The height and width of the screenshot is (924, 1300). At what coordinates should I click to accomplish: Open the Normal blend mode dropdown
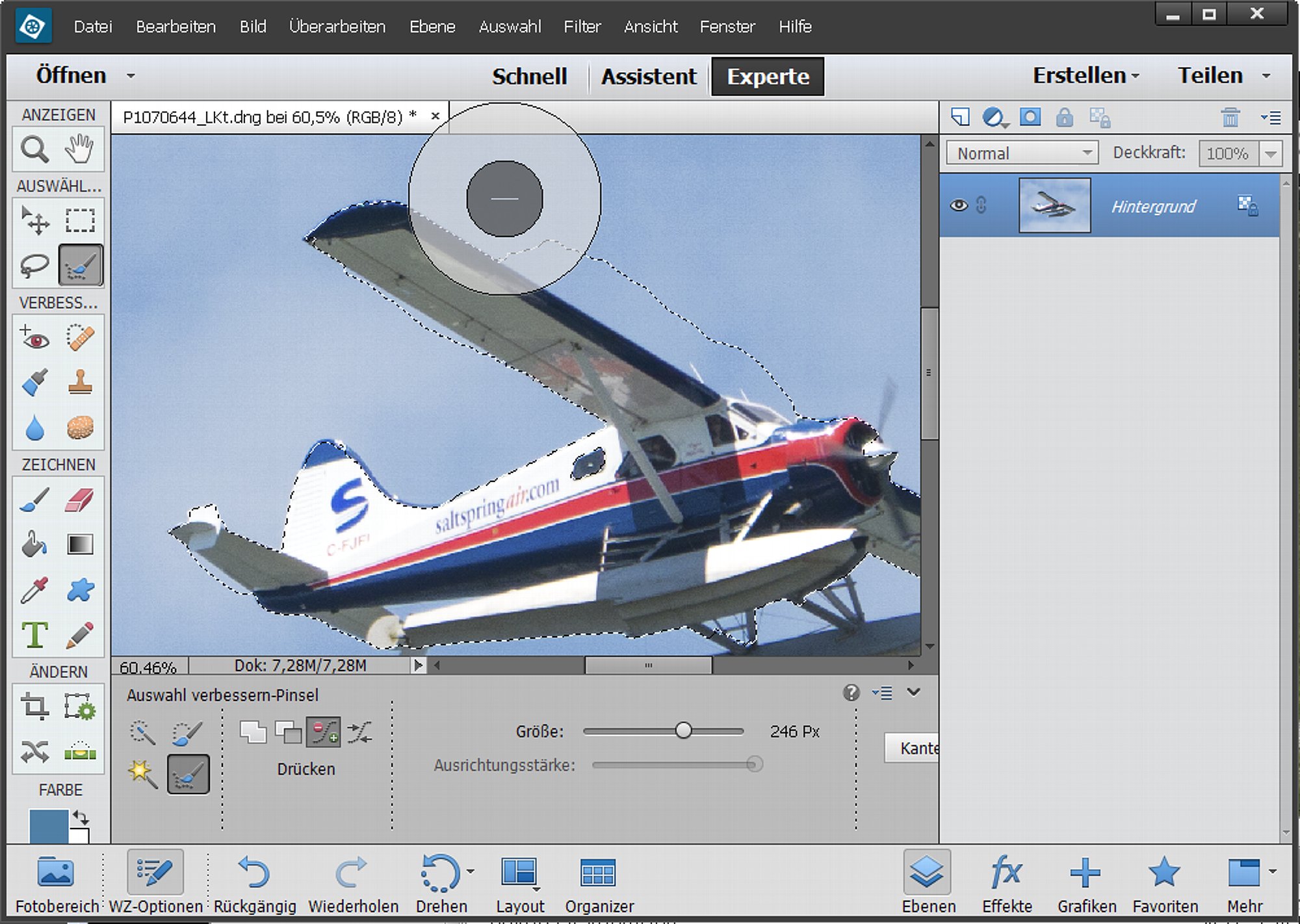pyautogui.click(x=1021, y=153)
